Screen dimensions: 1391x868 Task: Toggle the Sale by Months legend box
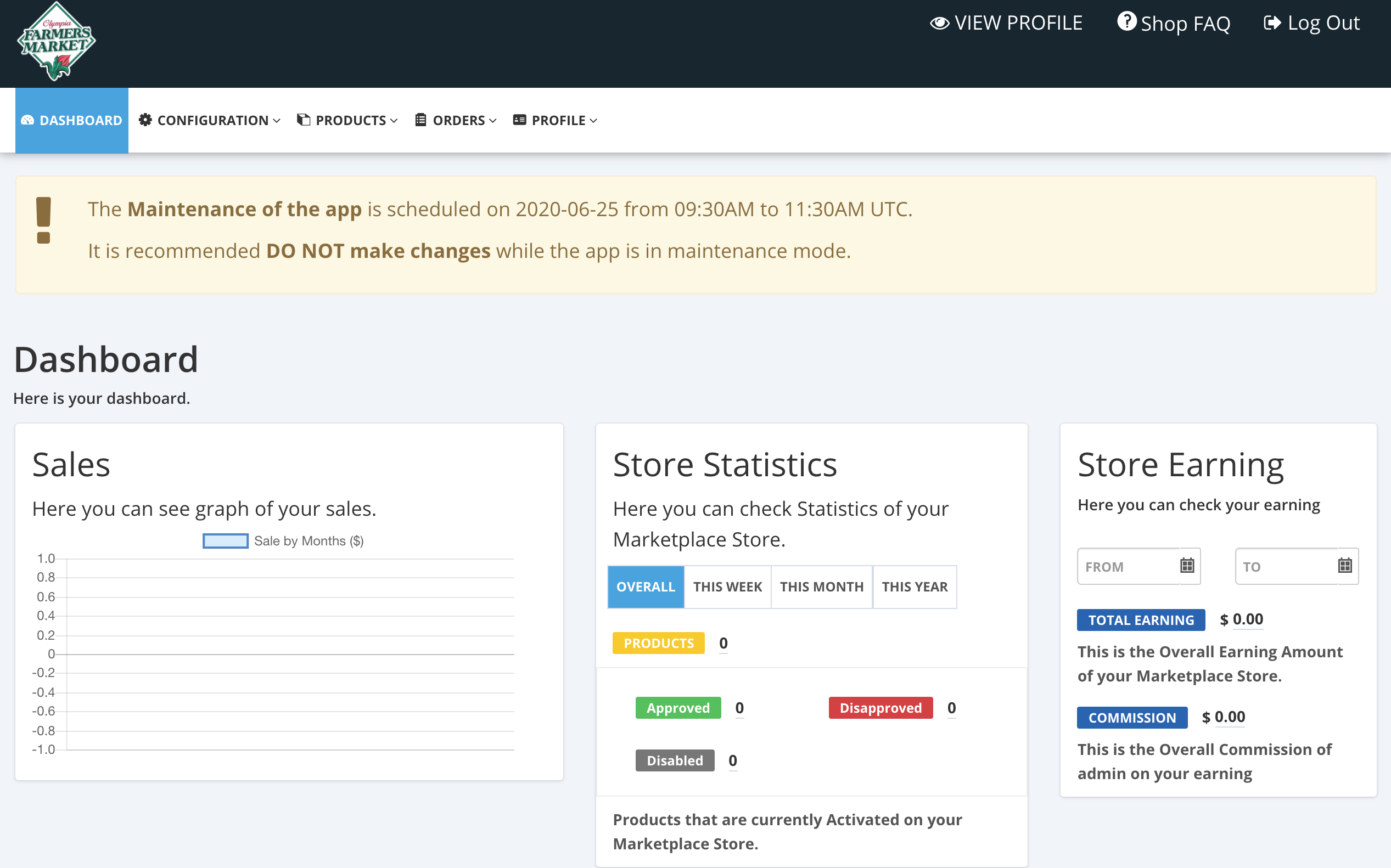tap(225, 541)
